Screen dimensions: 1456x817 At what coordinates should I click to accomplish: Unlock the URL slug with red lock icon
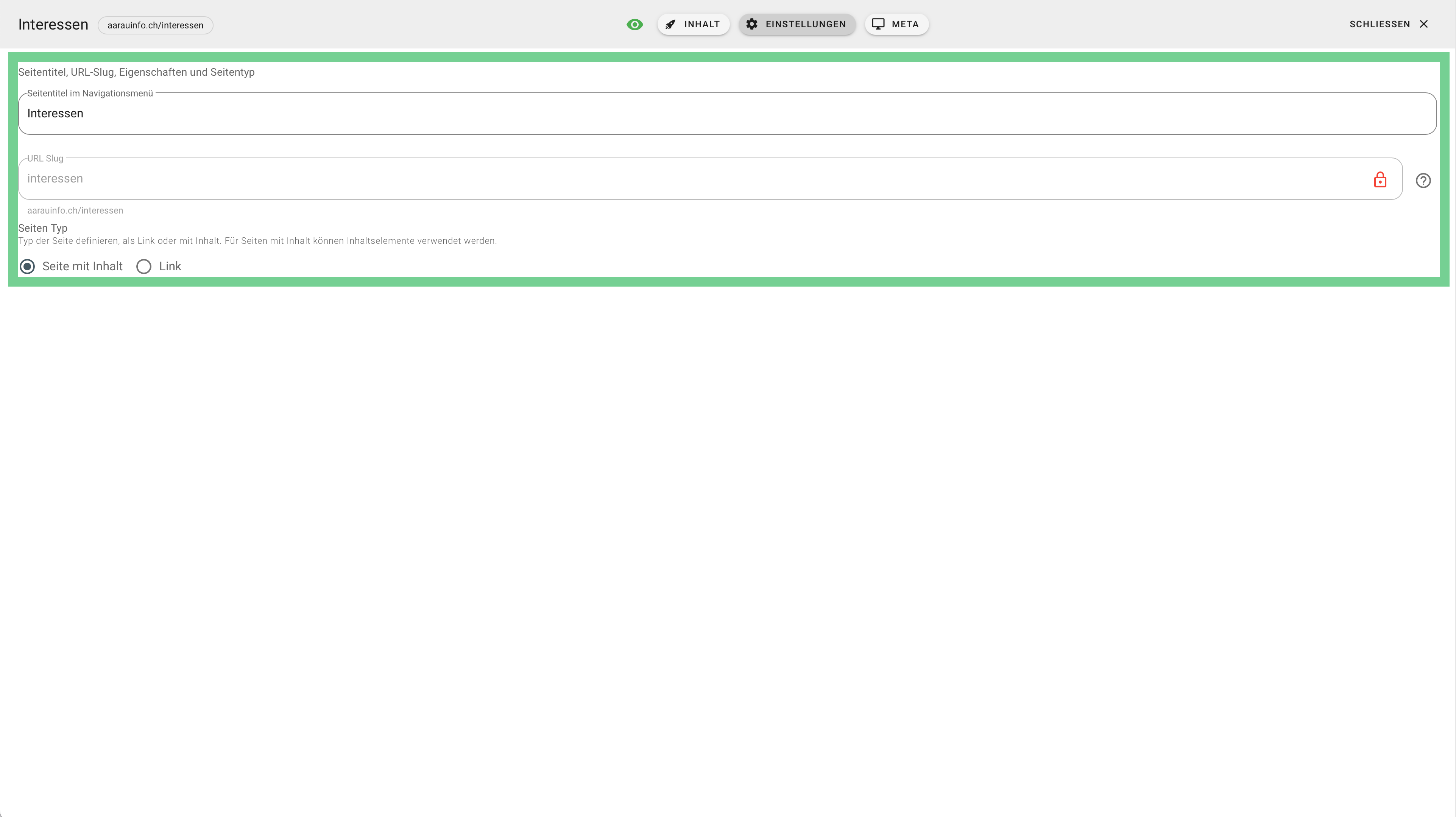click(1380, 180)
